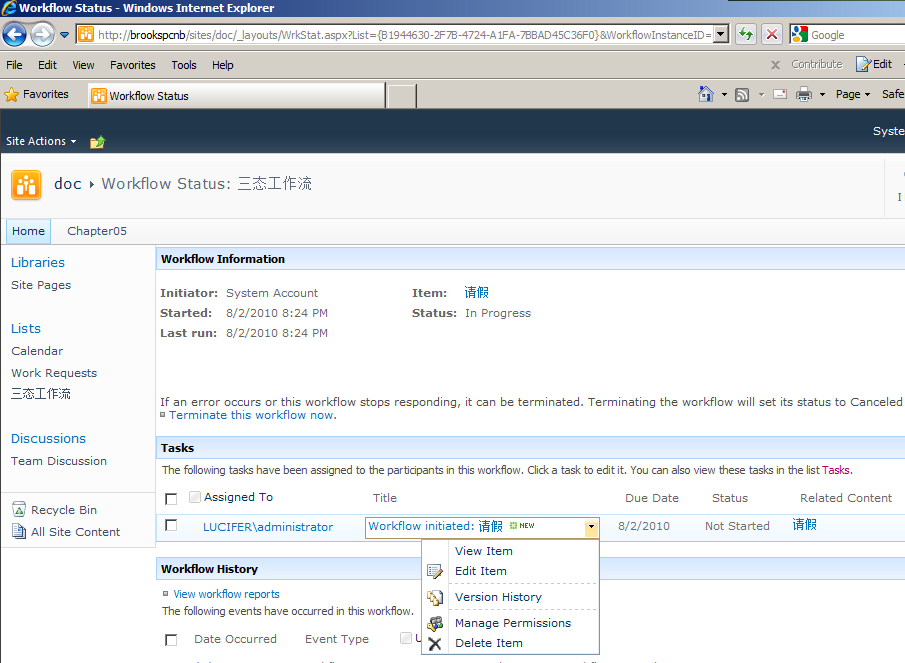Click the browser Back arrow button

14,35
